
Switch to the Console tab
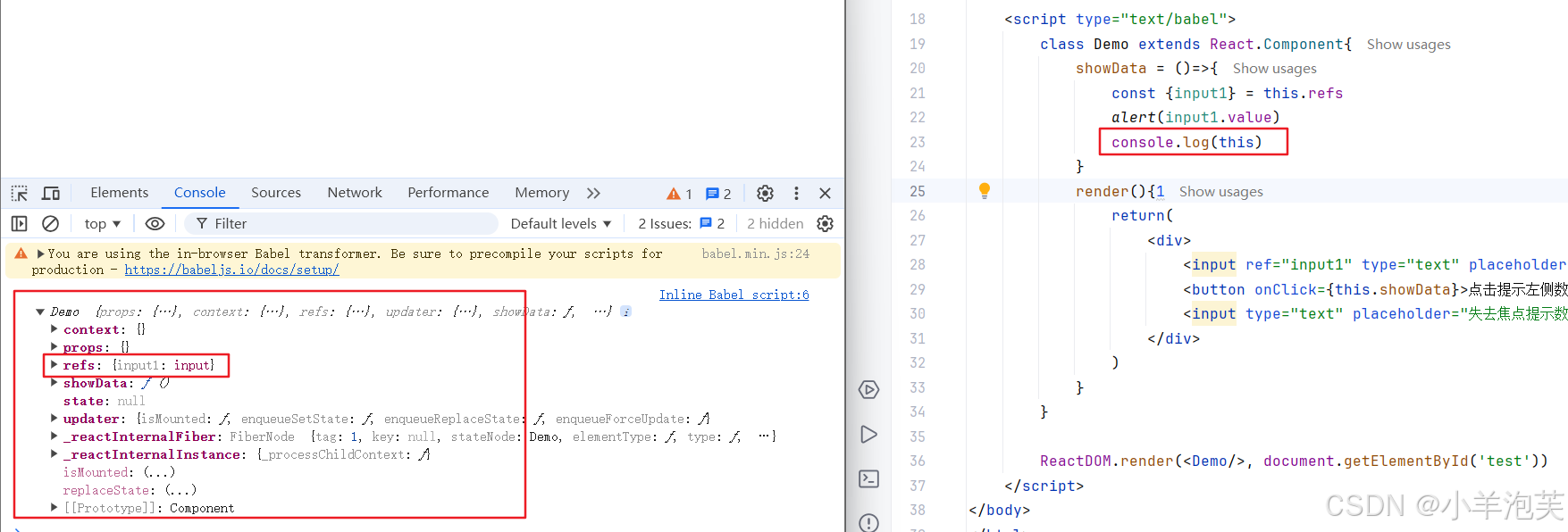pos(199,193)
